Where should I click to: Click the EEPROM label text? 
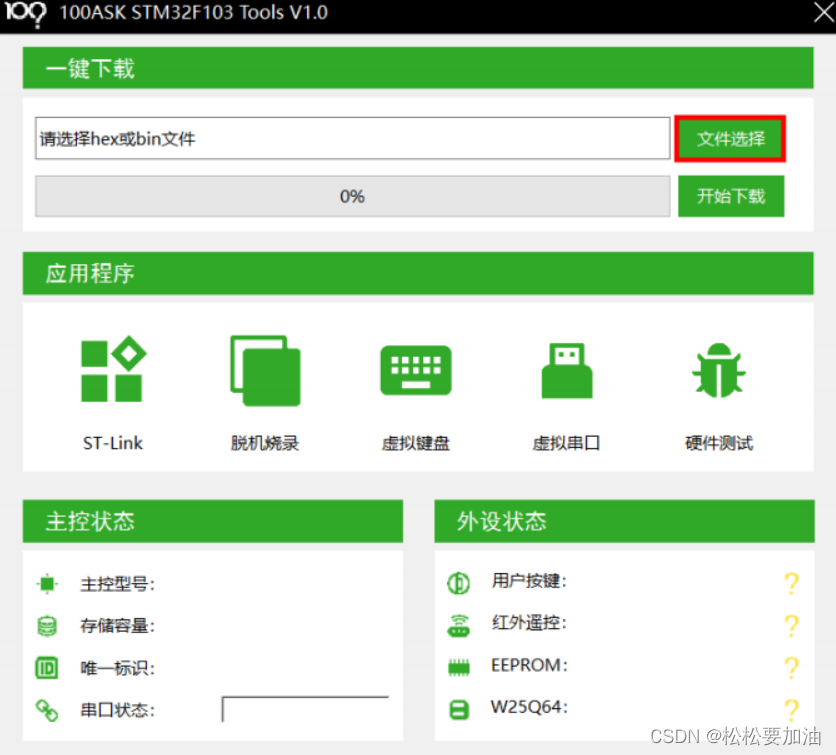529,665
